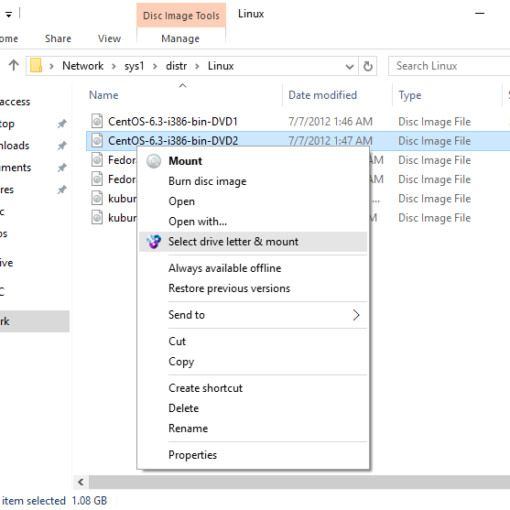This screenshot has height=510, width=510.
Task: Click 1.08 GB in status bar
Action: [x=89, y=501]
